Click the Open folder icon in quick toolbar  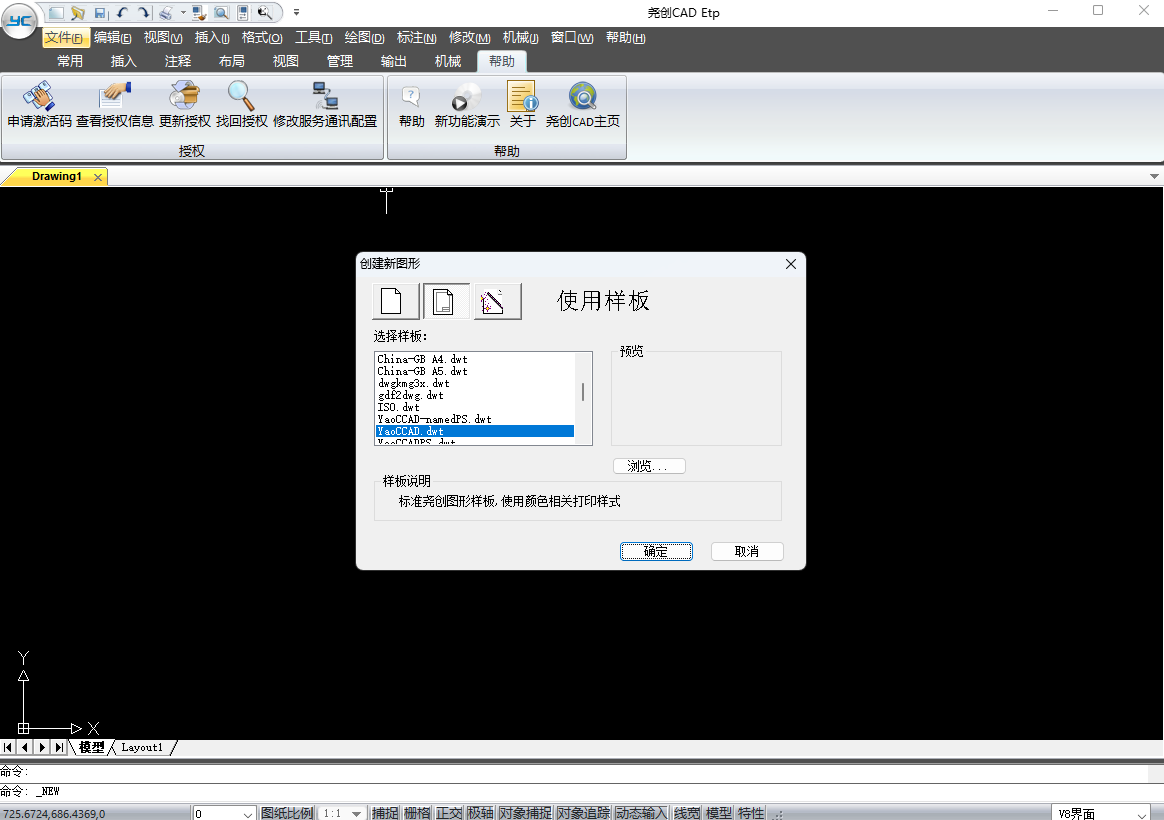(x=78, y=13)
